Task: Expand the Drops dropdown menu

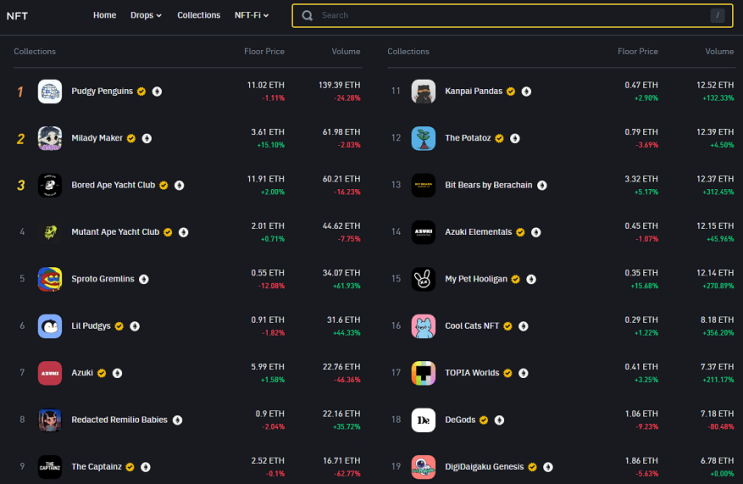Action: click(x=146, y=15)
